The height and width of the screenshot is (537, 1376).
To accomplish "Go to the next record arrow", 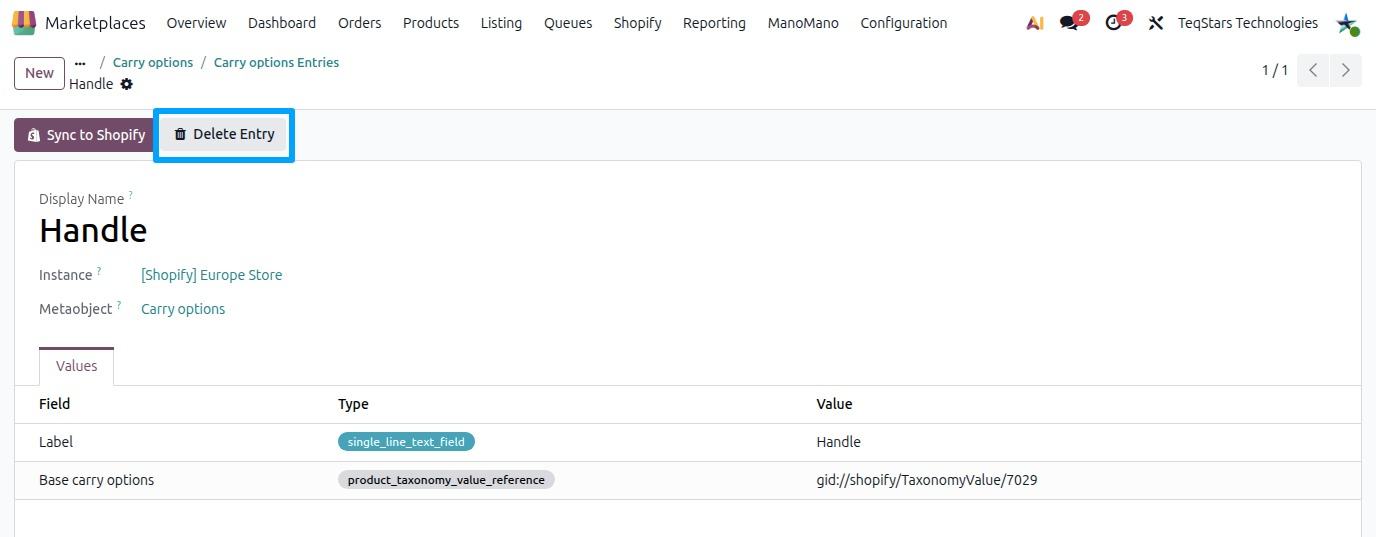I will (1346, 70).
